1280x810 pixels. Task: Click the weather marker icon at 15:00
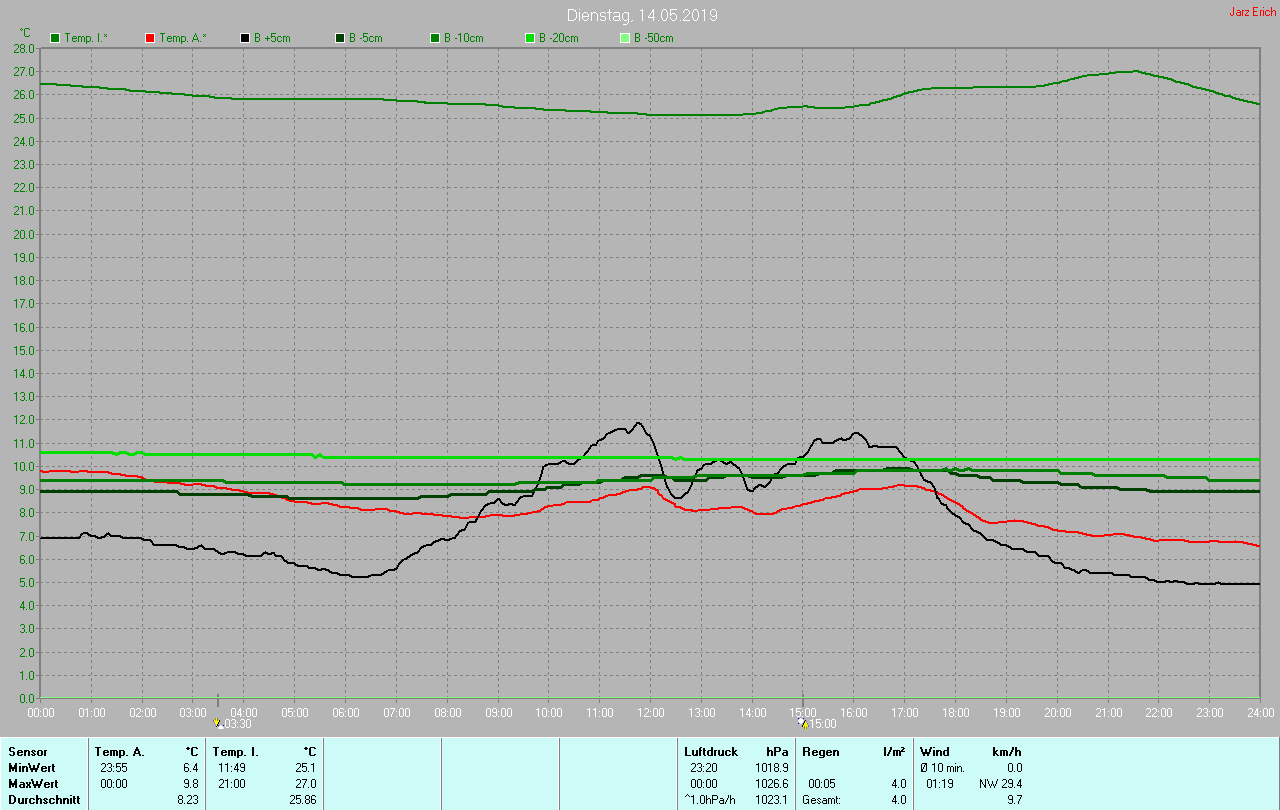pyautogui.click(x=802, y=723)
